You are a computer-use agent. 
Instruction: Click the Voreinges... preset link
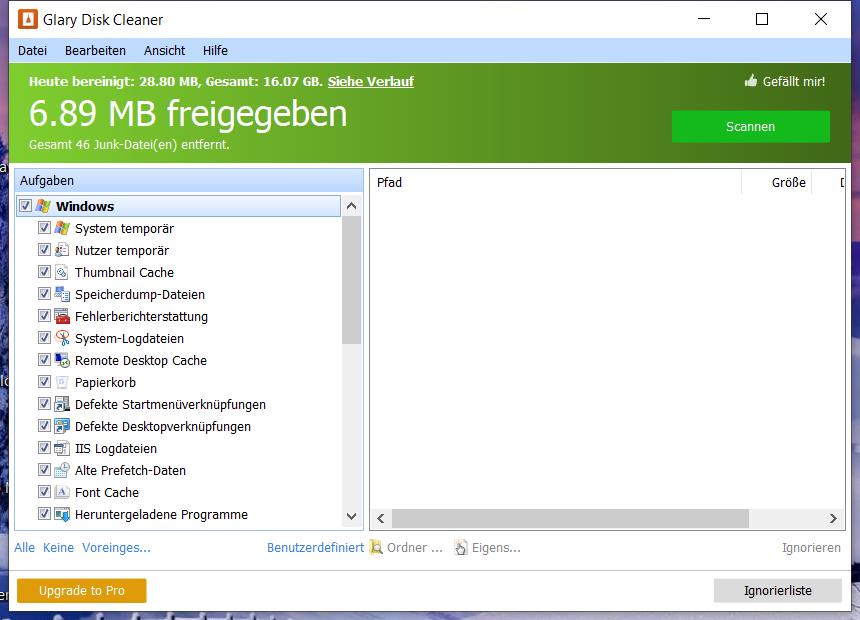(x=116, y=548)
